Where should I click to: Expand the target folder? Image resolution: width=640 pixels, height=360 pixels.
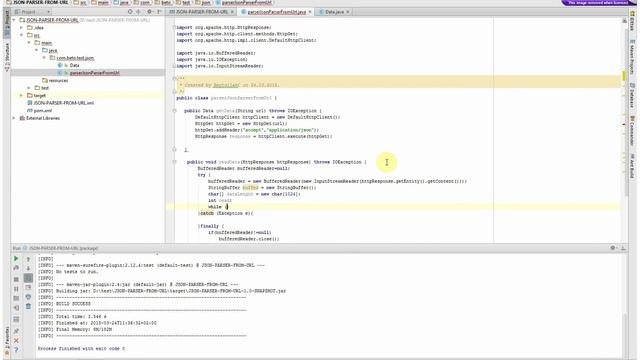[x=22, y=96]
